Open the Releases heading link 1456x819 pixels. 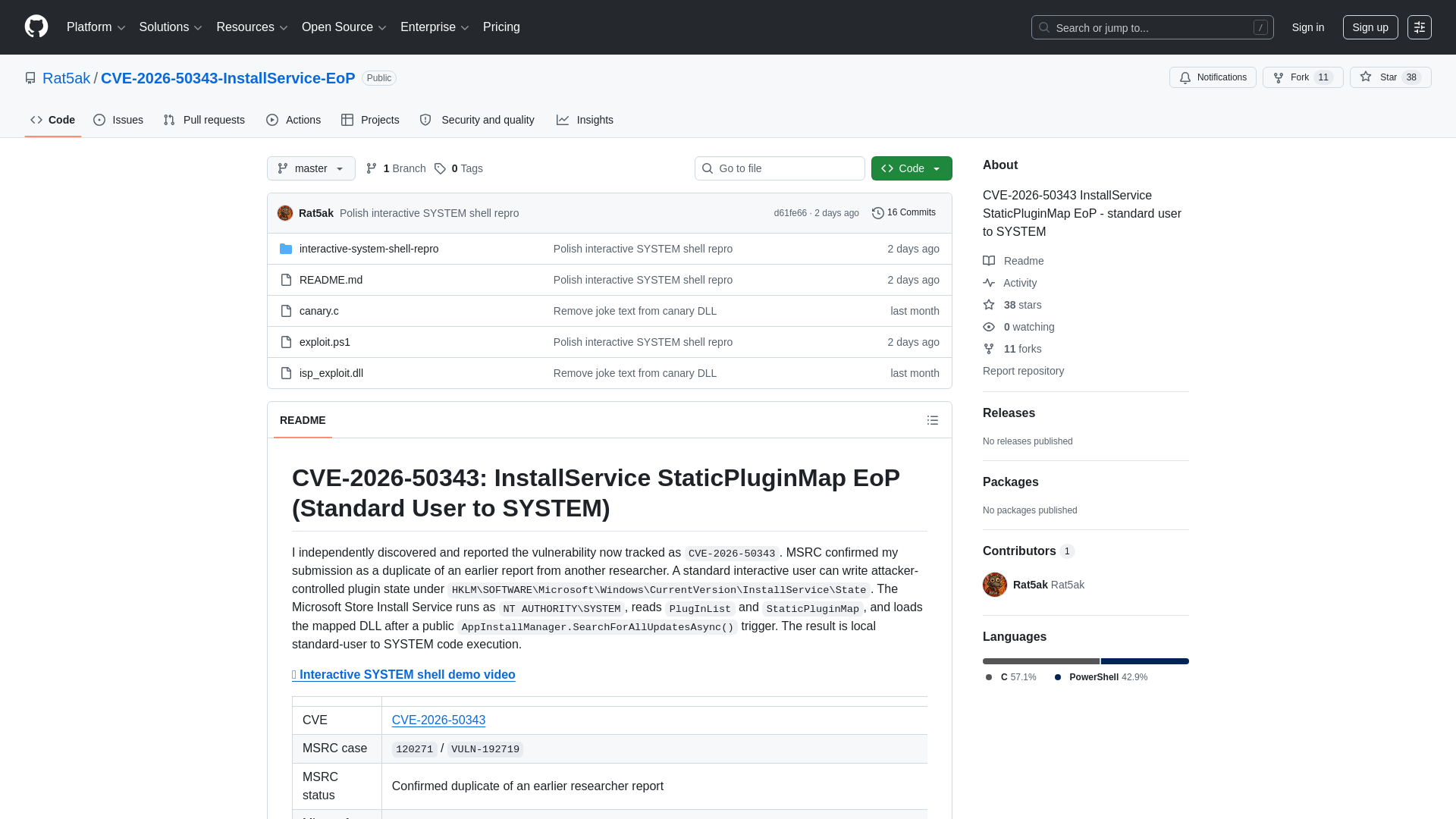(1009, 413)
